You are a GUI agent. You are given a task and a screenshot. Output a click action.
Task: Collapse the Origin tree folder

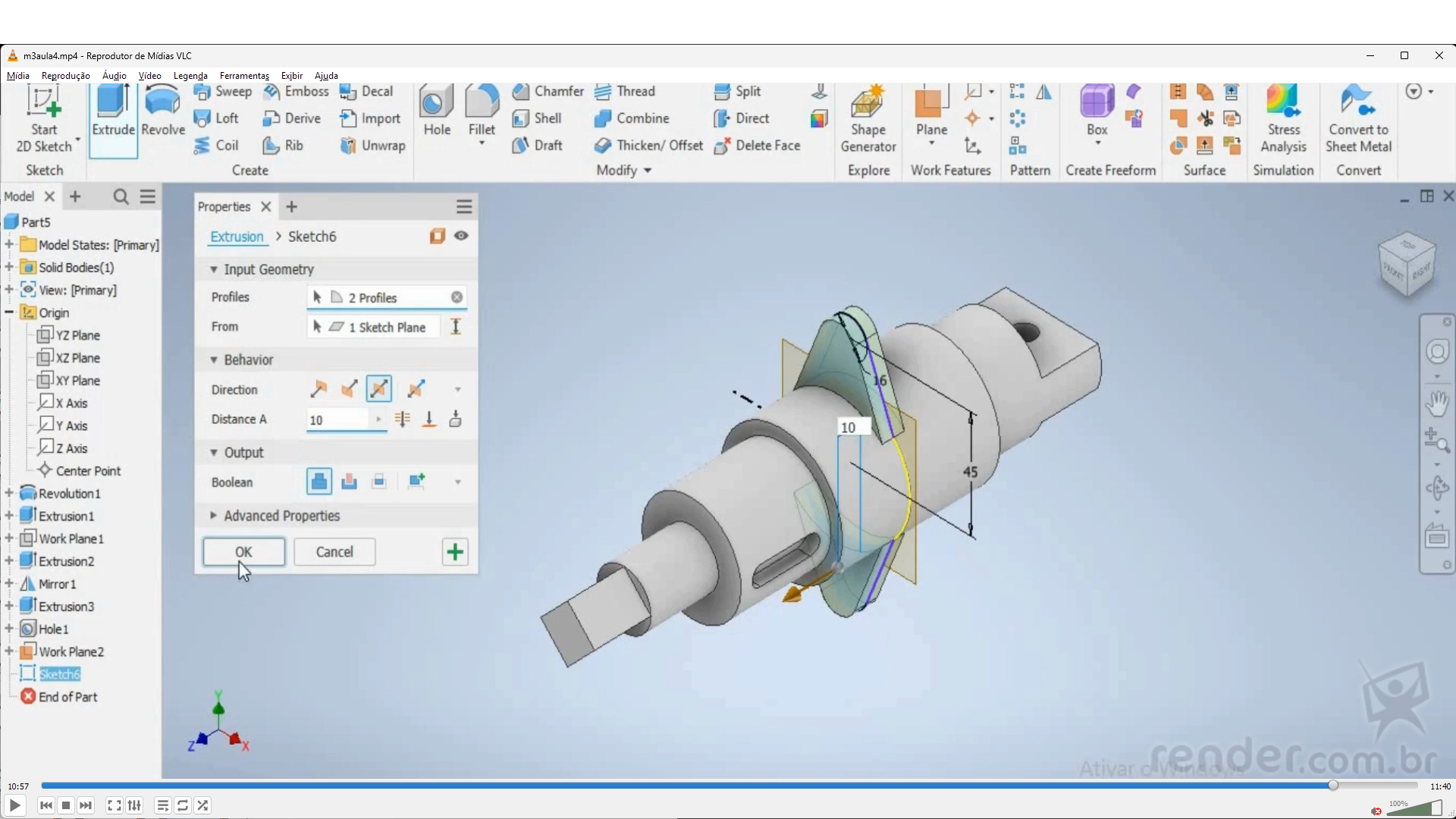coord(9,312)
